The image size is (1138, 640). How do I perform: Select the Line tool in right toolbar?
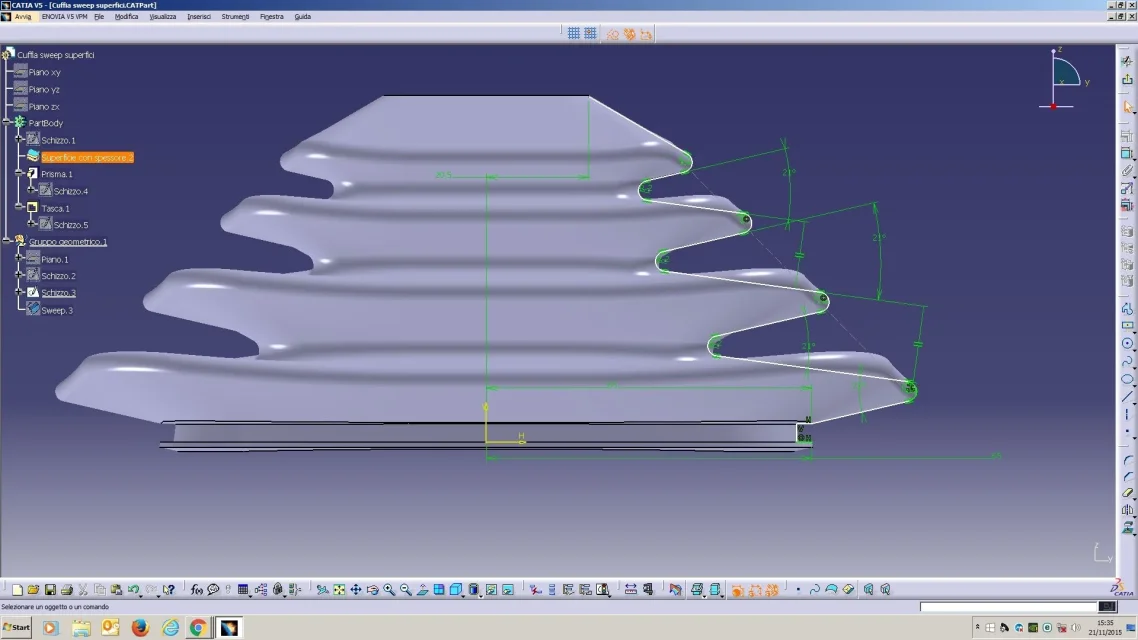[1127, 397]
